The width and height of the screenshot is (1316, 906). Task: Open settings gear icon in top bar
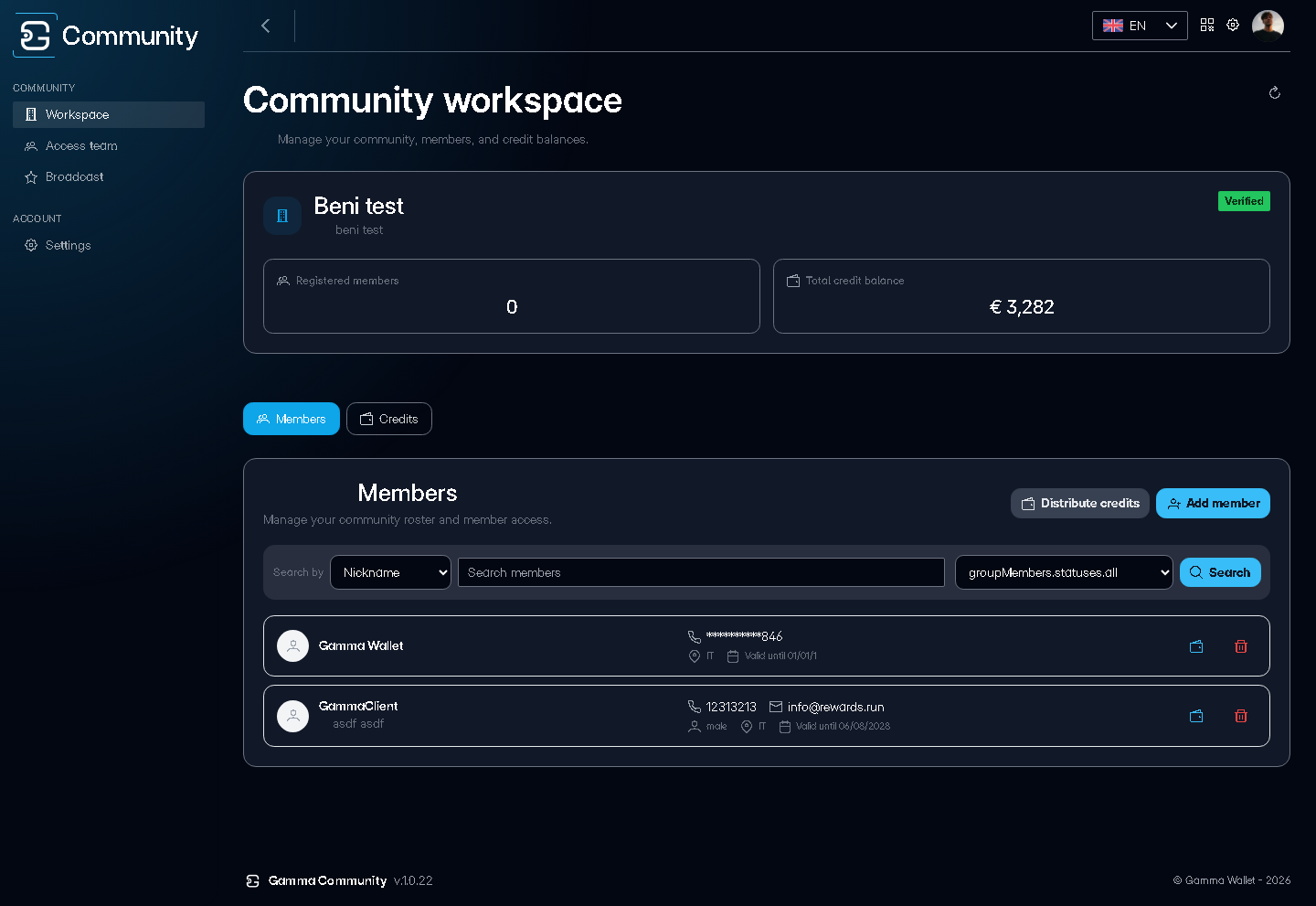click(1233, 26)
